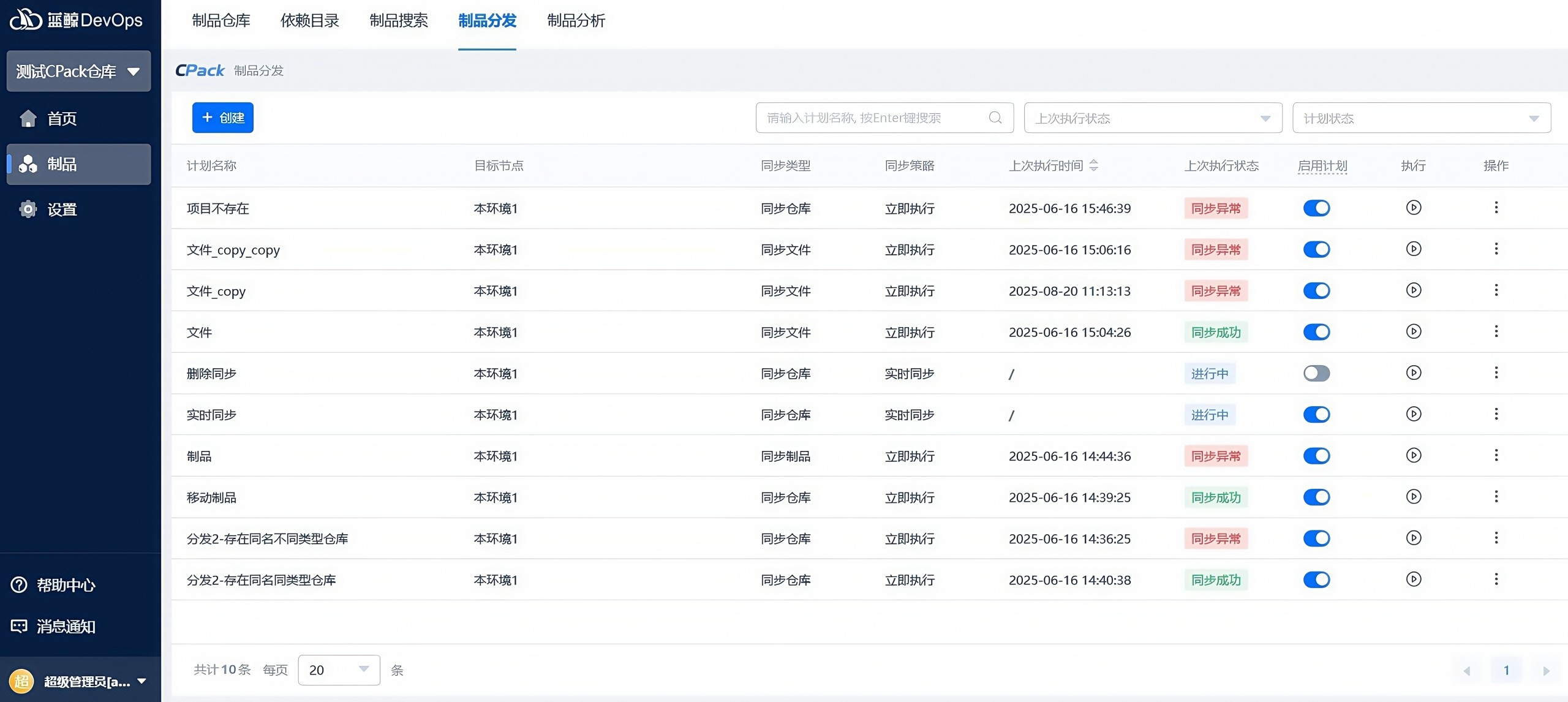The width and height of the screenshot is (1568, 702).
Task: Open three-dot menu for 移动制品 plan
Action: pyautogui.click(x=1496, y=497)
